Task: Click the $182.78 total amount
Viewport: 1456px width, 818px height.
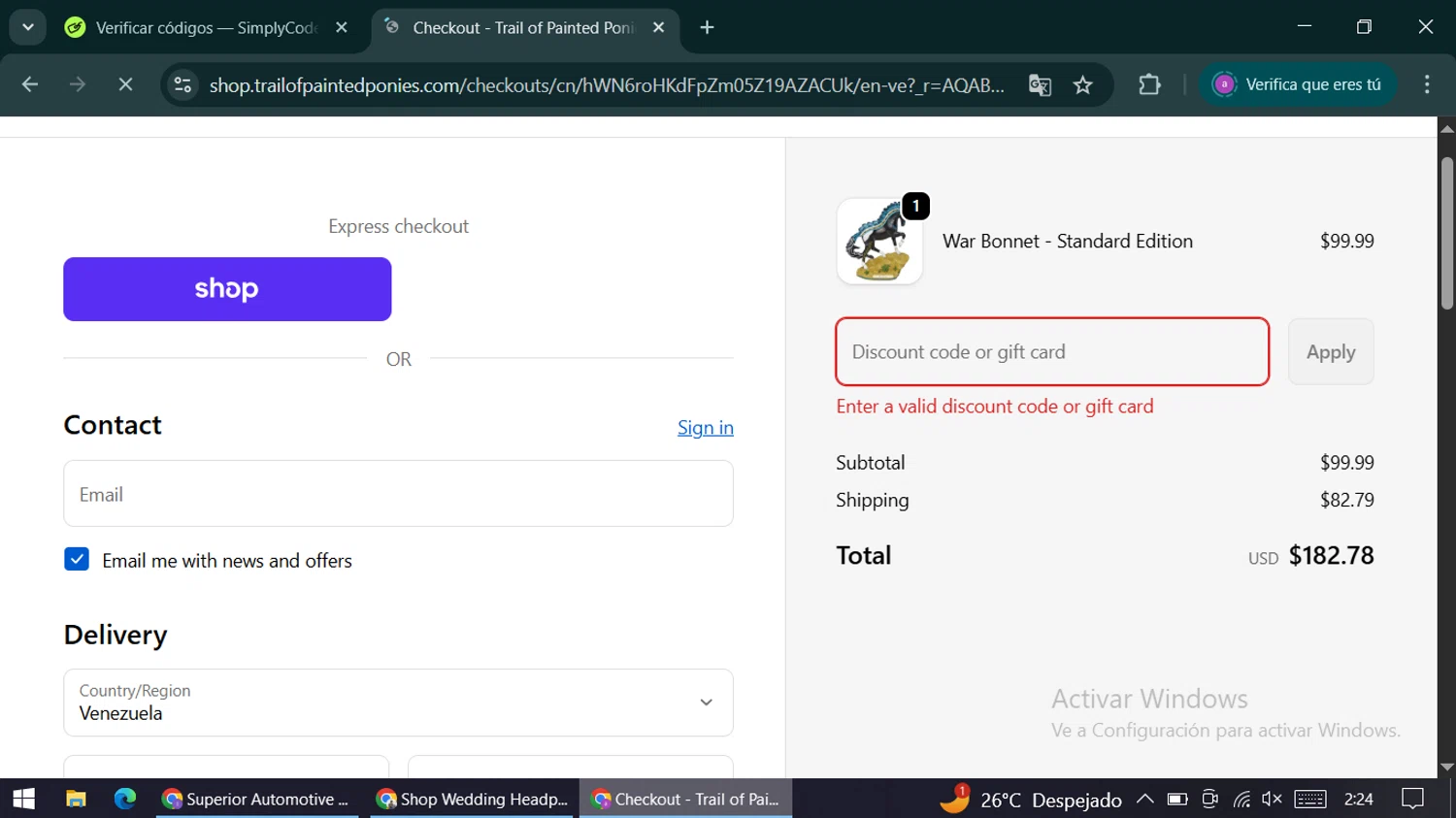Action: pyautogui.click(x=1331, y=555)
